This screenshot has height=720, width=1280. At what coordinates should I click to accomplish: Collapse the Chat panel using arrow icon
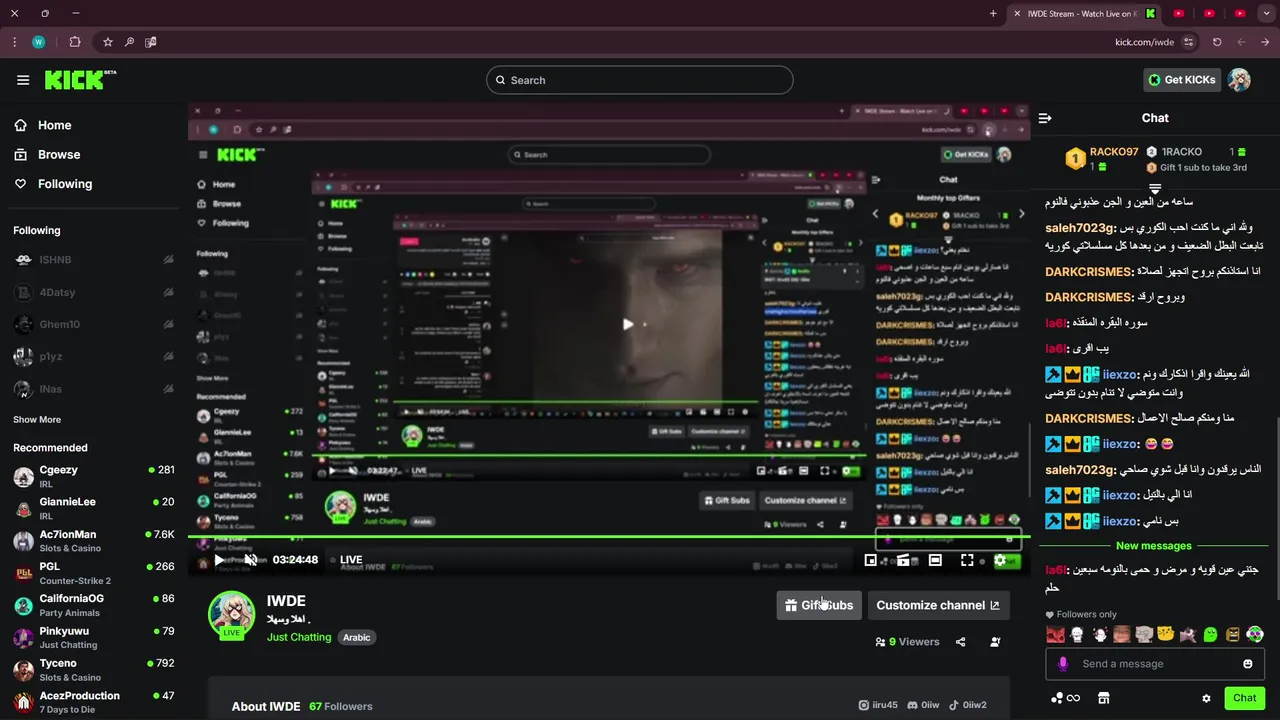(x=1045, y=118)
